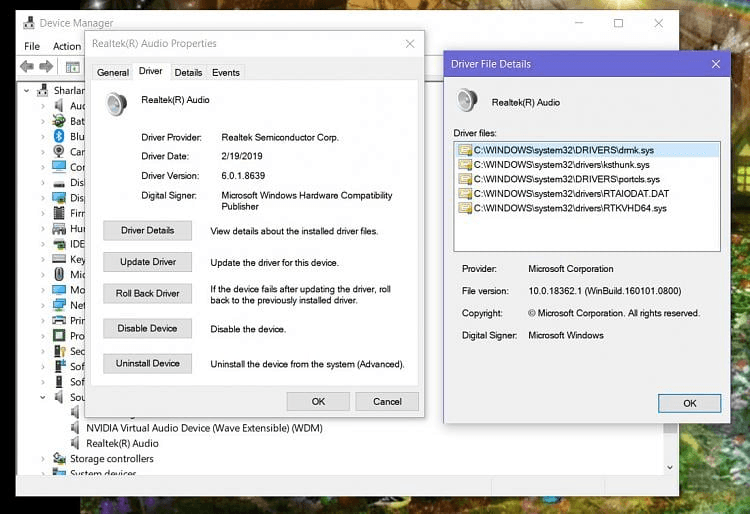
Task: Click the Forward arrow in Device Manager toolbar
Action: [x=46, y=66]
